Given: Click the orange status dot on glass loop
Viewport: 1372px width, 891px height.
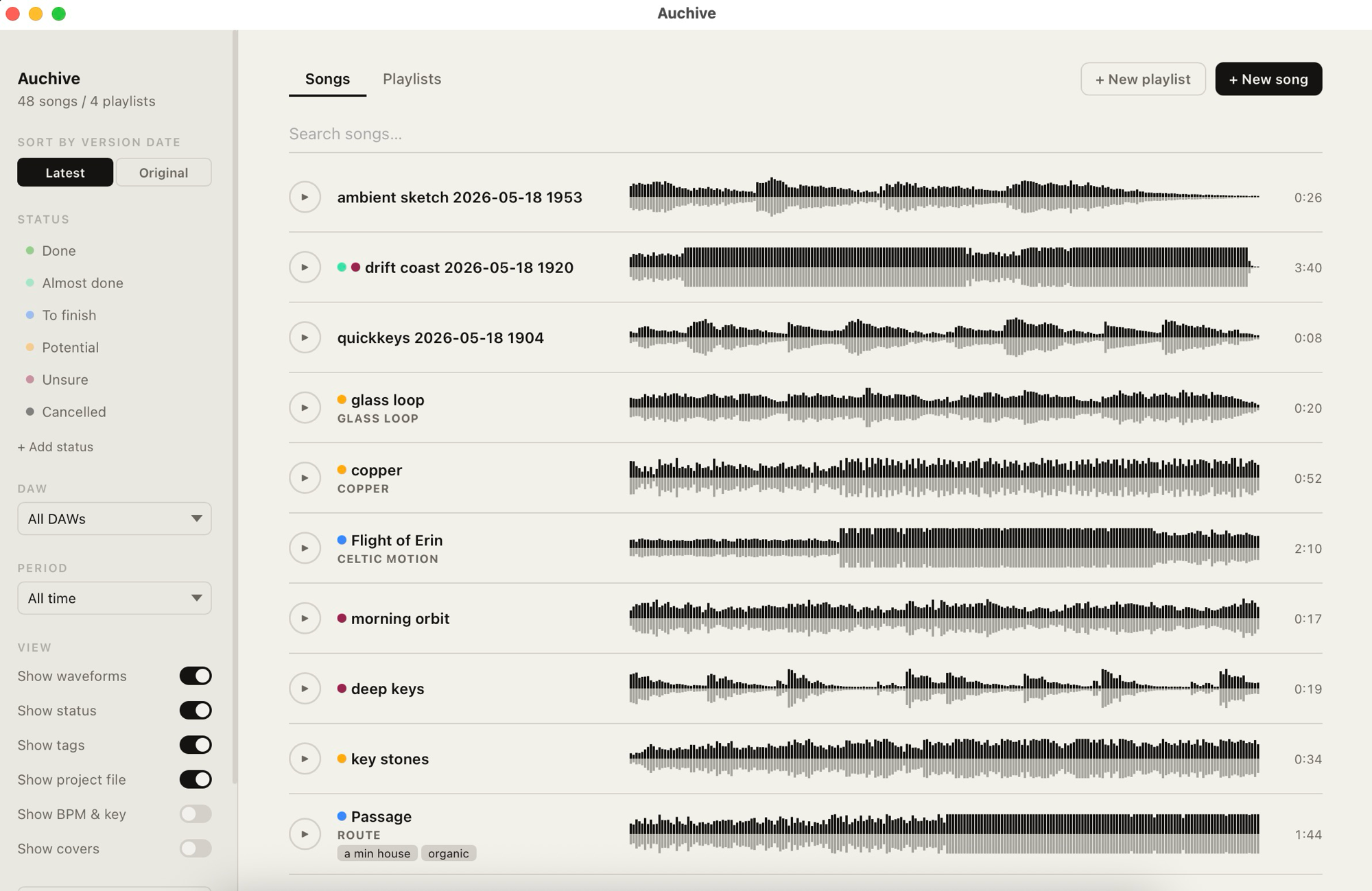Looking at the screenshot, I should point(342,400).
